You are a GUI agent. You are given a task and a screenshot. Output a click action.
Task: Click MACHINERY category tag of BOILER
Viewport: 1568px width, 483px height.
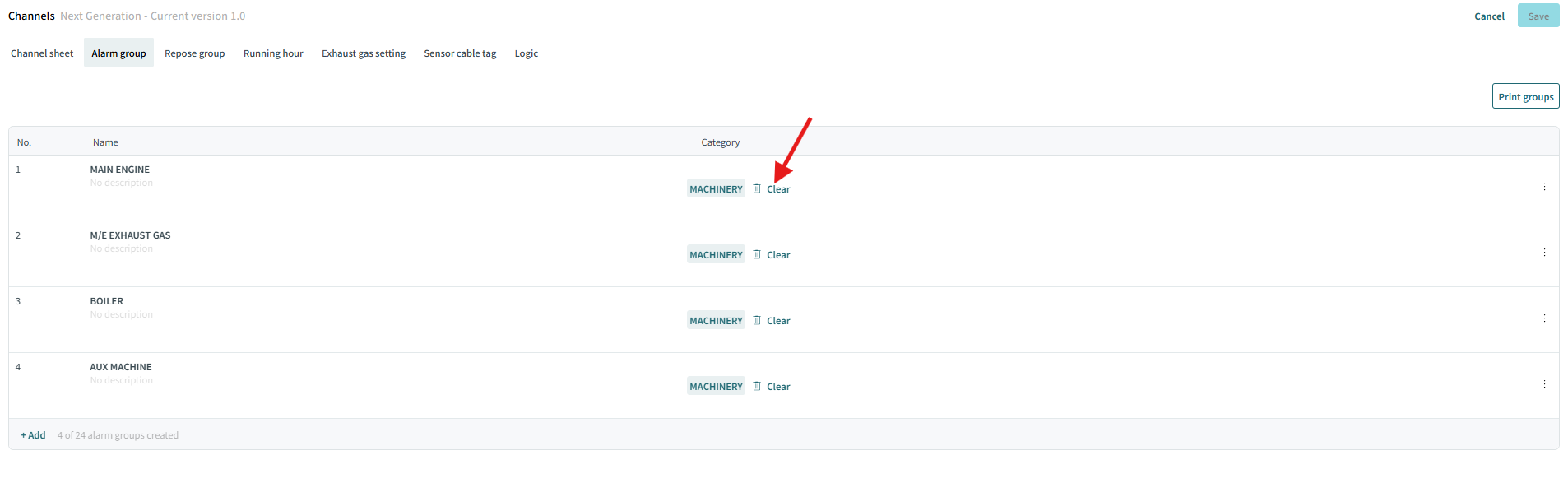tap(716, 320)
